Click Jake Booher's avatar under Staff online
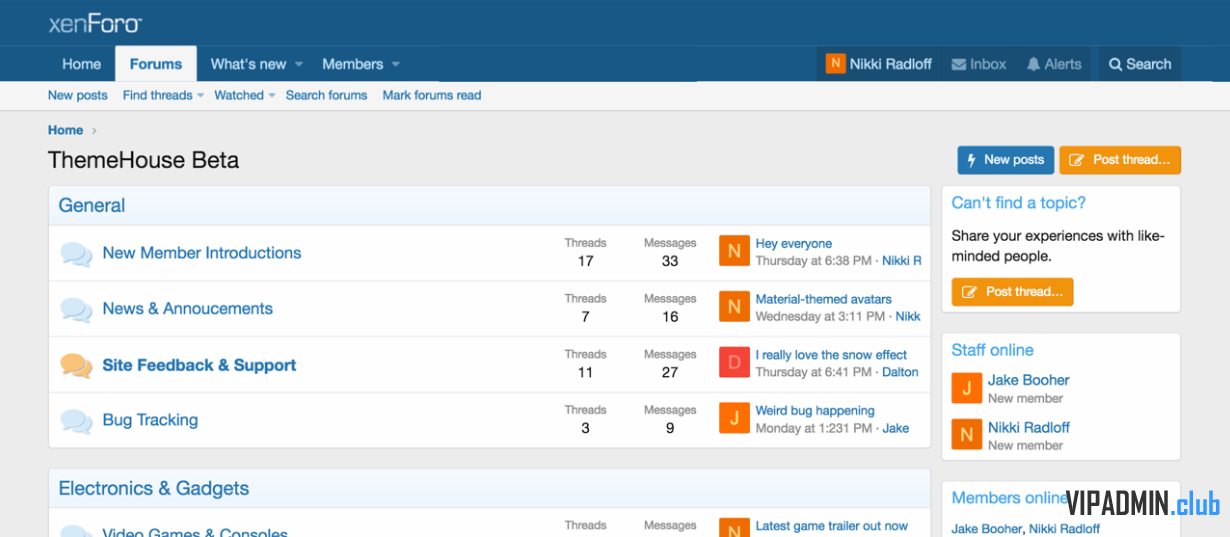The width and height of the screenshot is (1230, 537). 966,388
